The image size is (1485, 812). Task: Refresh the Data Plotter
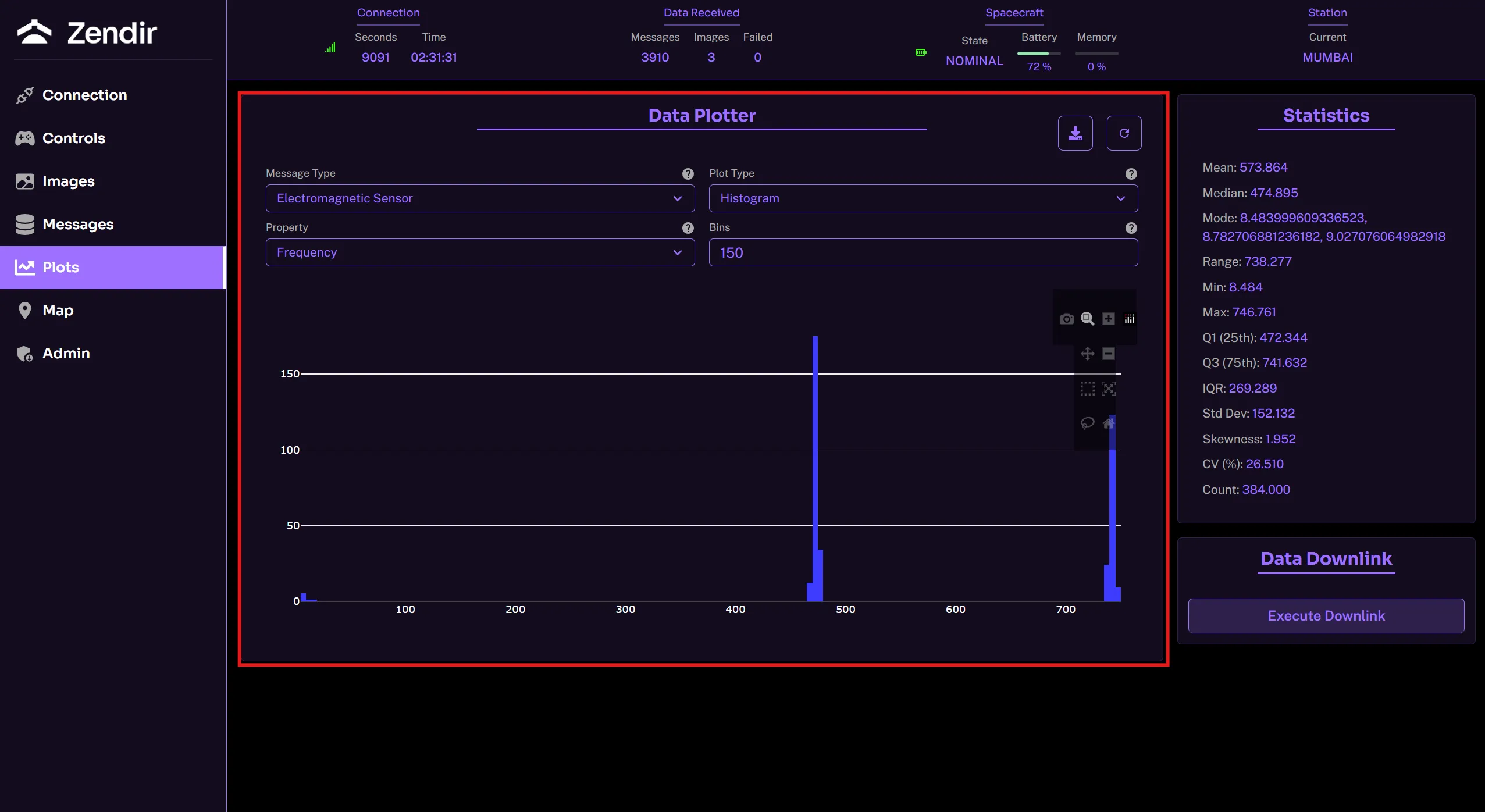click(1124, 133)
